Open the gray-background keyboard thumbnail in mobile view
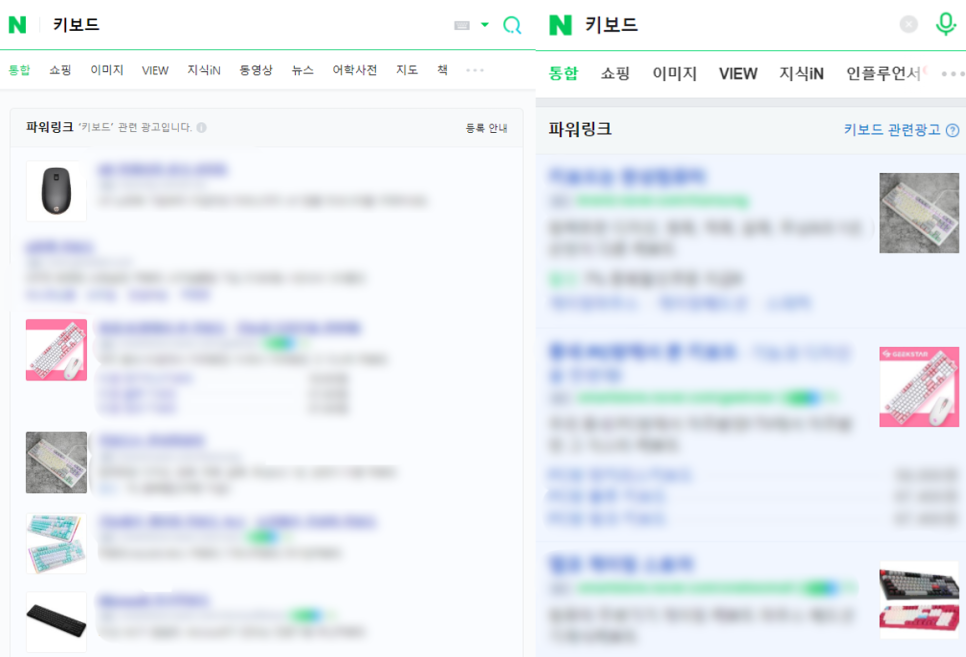 [919, 213]
